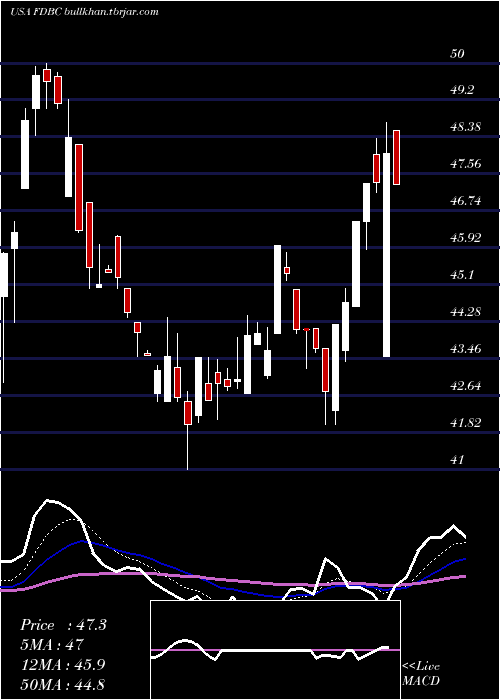Select the 43.46 price axis label
Viewport: 500px width, 700px height.
[466, 349]
